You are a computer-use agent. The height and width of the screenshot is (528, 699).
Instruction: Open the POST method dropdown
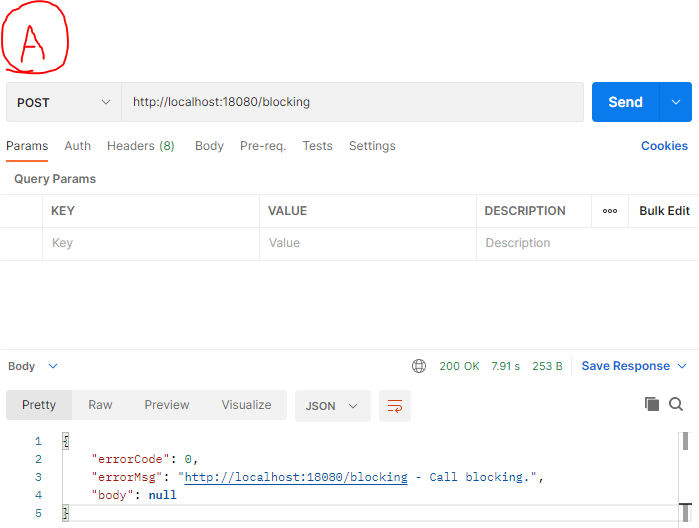click(x=64, y=102)
